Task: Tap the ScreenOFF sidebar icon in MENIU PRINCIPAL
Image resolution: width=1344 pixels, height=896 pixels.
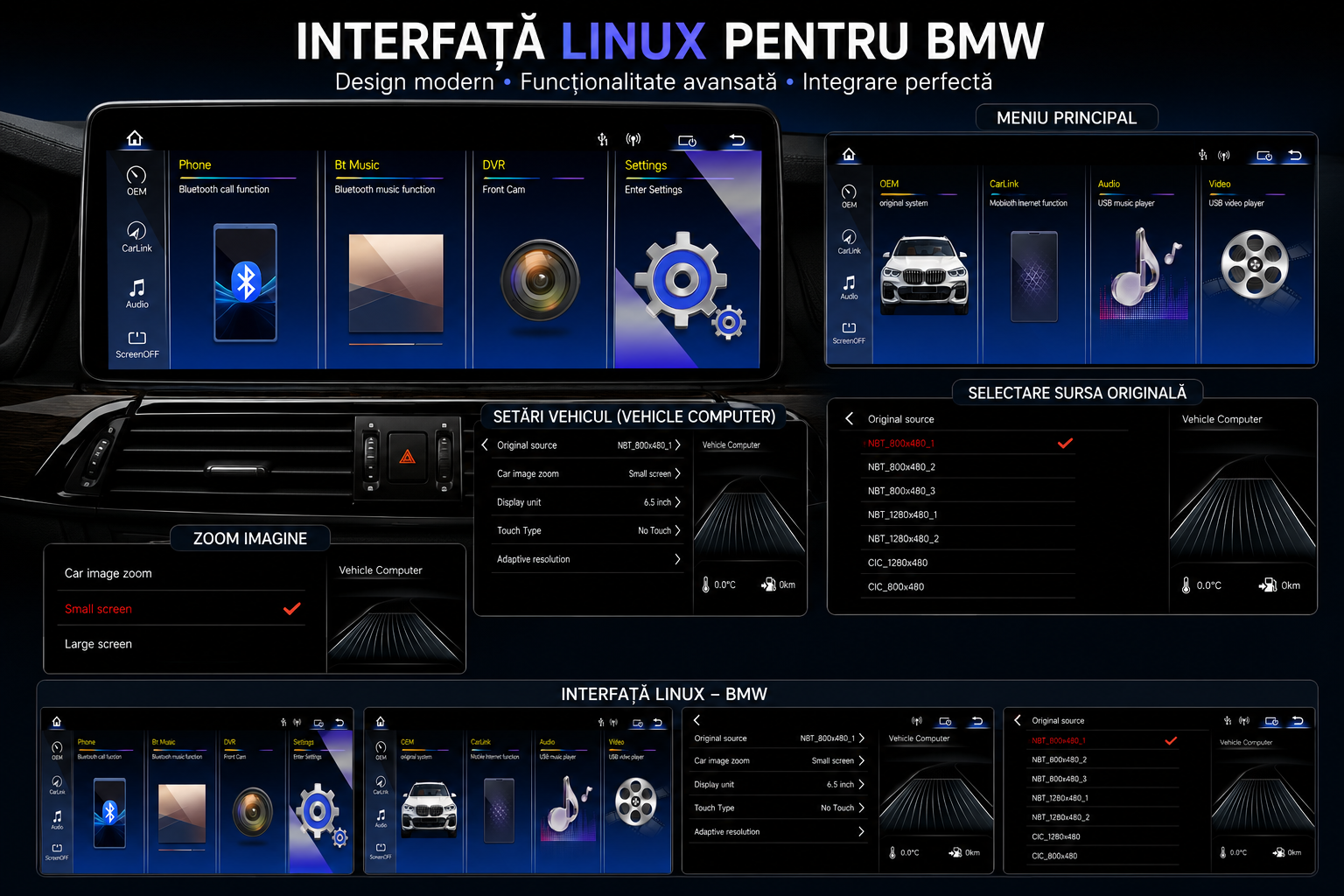Action: [849, 333]
